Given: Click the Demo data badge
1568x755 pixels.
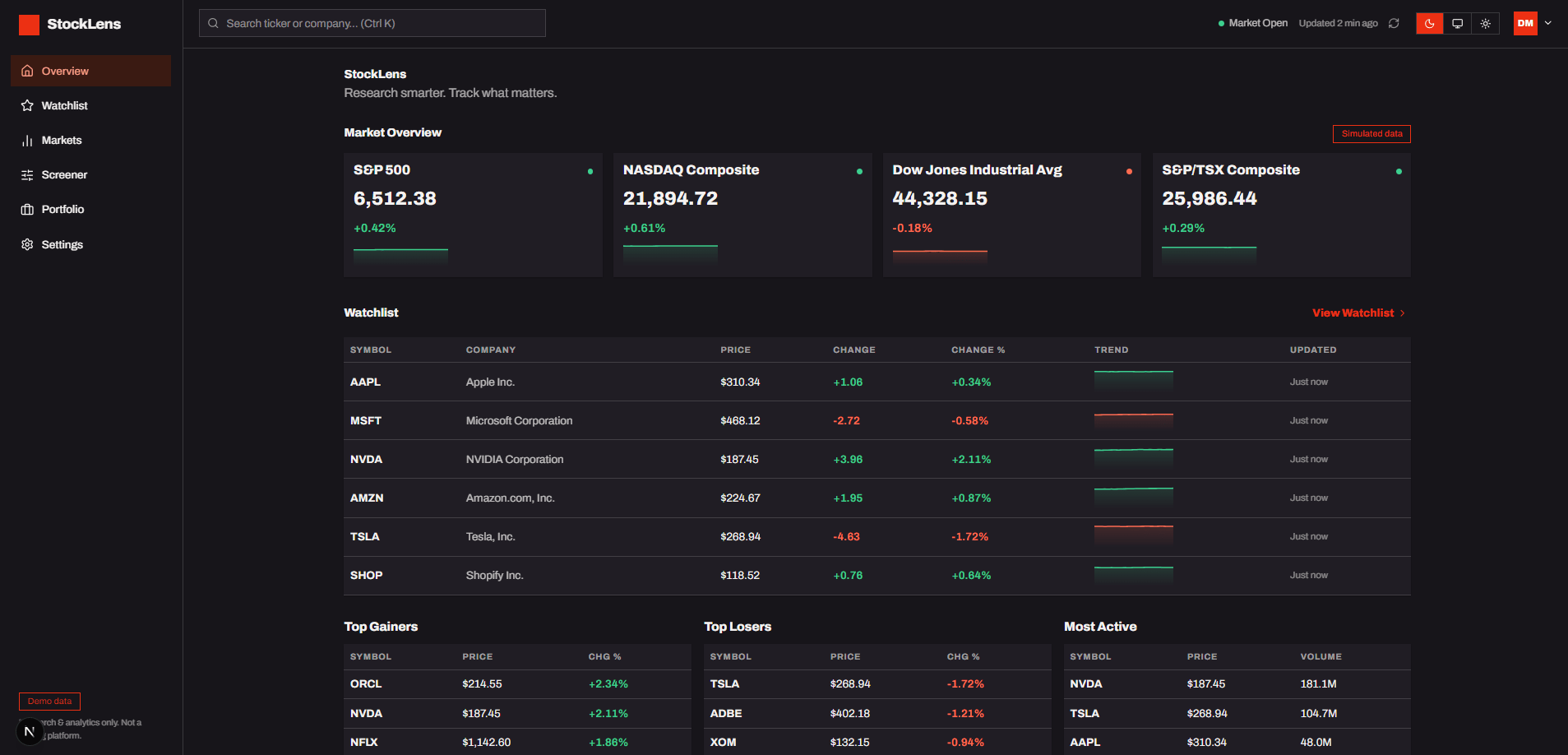Looking at the screenshot, I should (x=49, y=702).
